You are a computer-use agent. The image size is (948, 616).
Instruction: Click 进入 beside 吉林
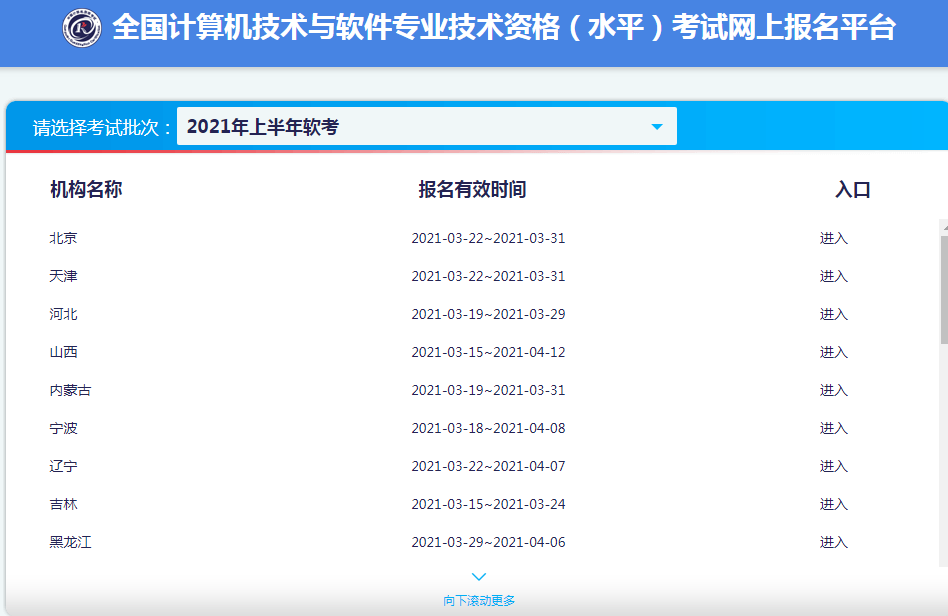click(834, 504)
